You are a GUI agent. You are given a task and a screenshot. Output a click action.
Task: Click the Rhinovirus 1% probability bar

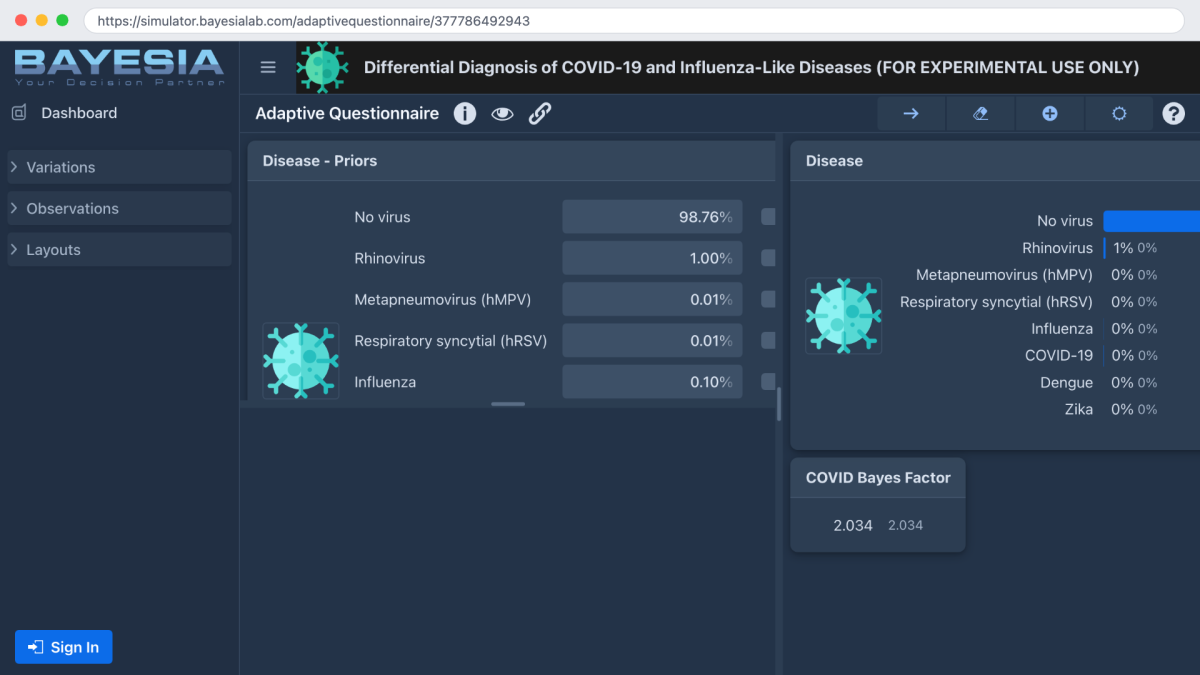[x=1105, y=248]
